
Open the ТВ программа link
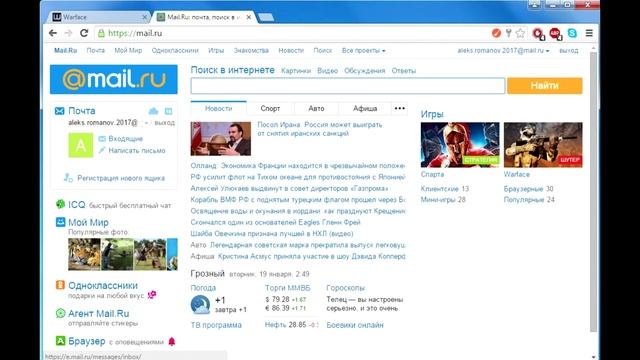(216, 325)
